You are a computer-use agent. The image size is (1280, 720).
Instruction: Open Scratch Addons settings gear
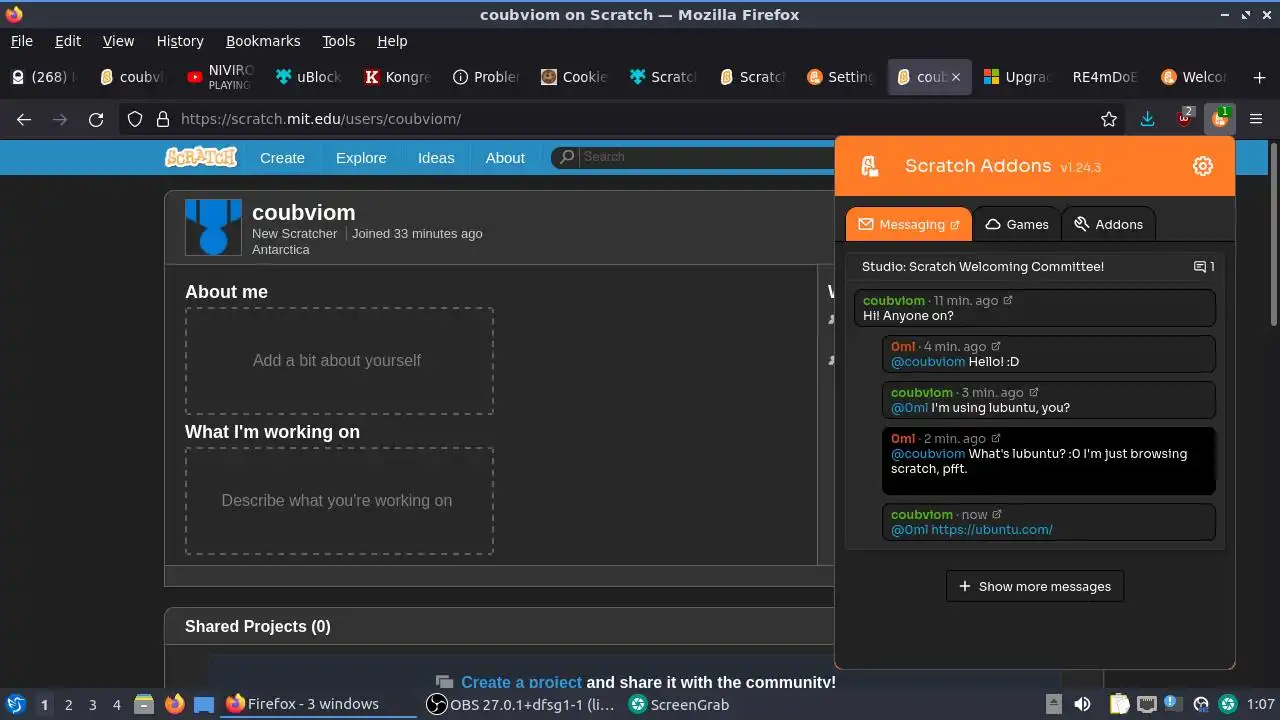coord(1203,166)
